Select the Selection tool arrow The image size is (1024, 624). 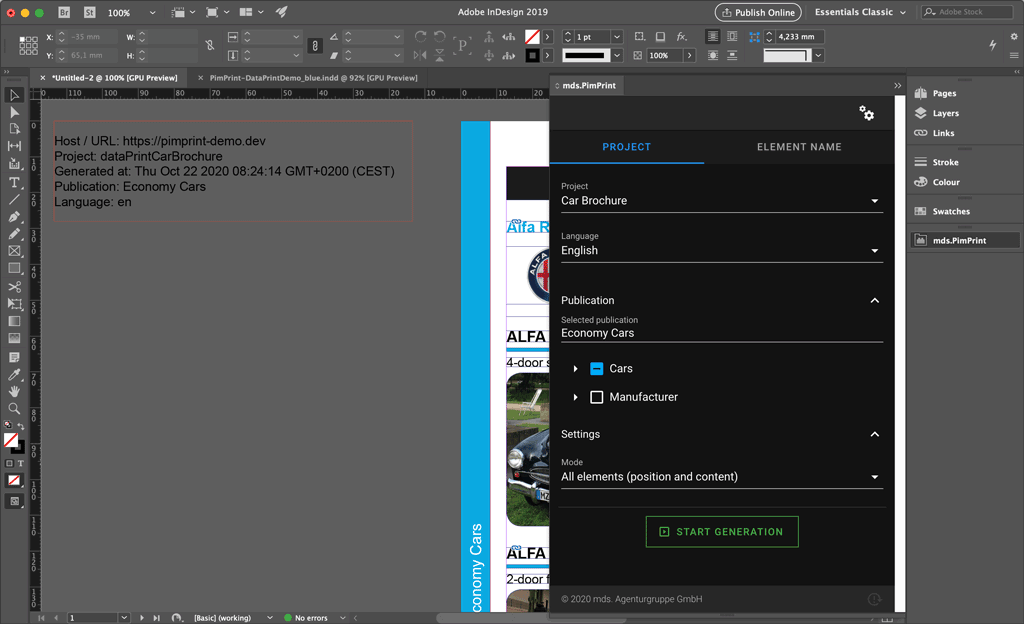point(14,95)
